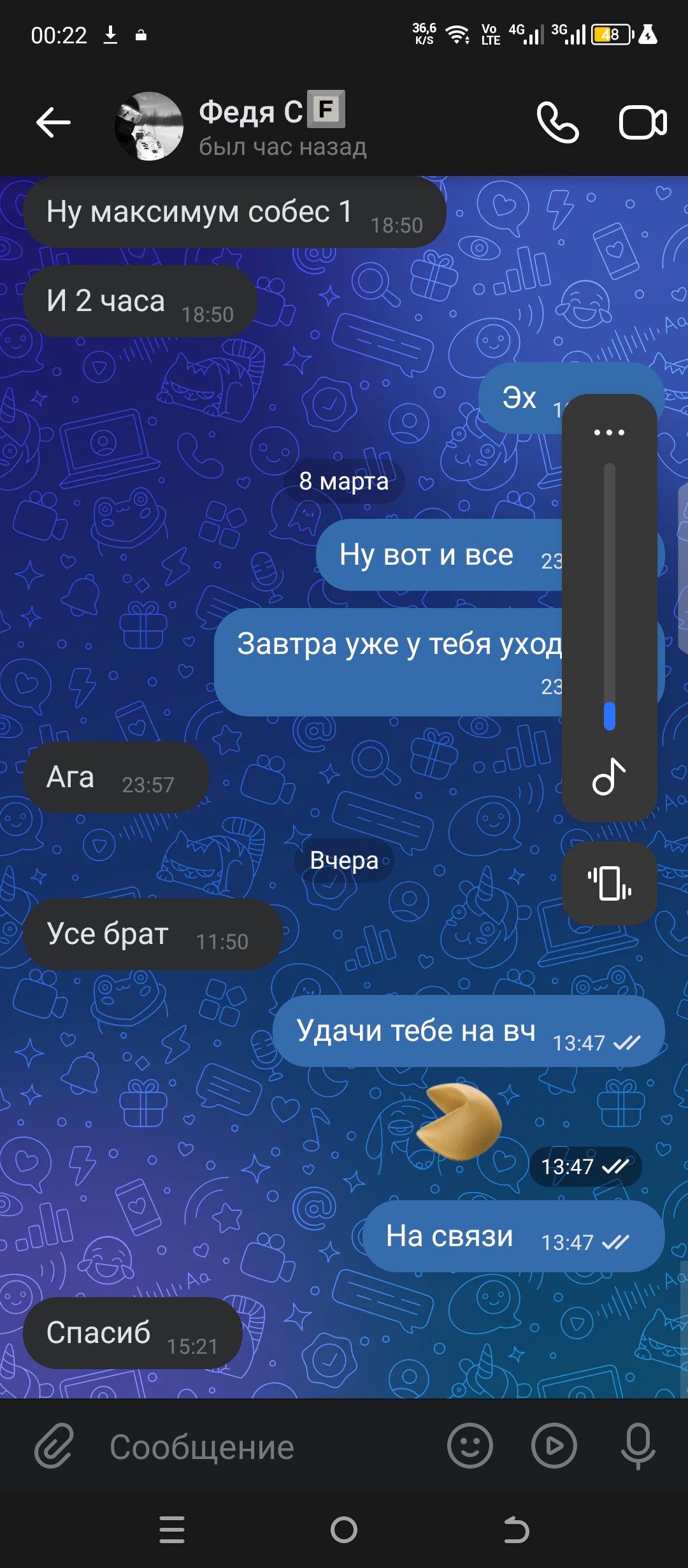
Task: Tap the microphone voice message icon
Action: [638, 1446]
